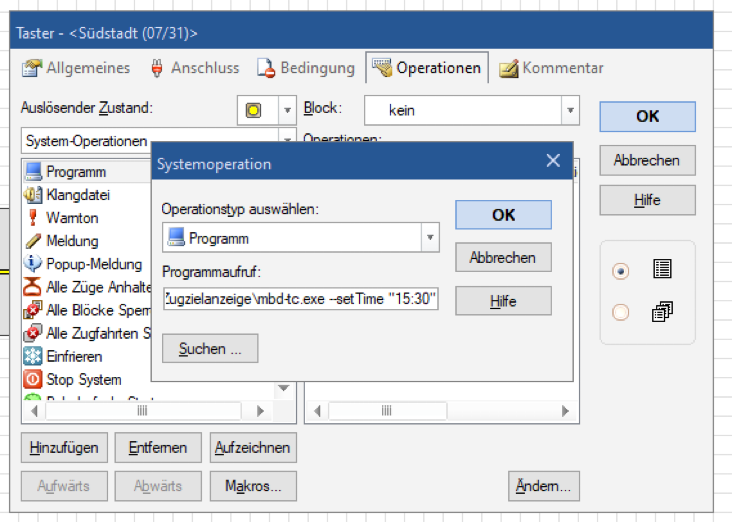
Task: Click the Allgemeines tab icon
Action: coord(32,68)
